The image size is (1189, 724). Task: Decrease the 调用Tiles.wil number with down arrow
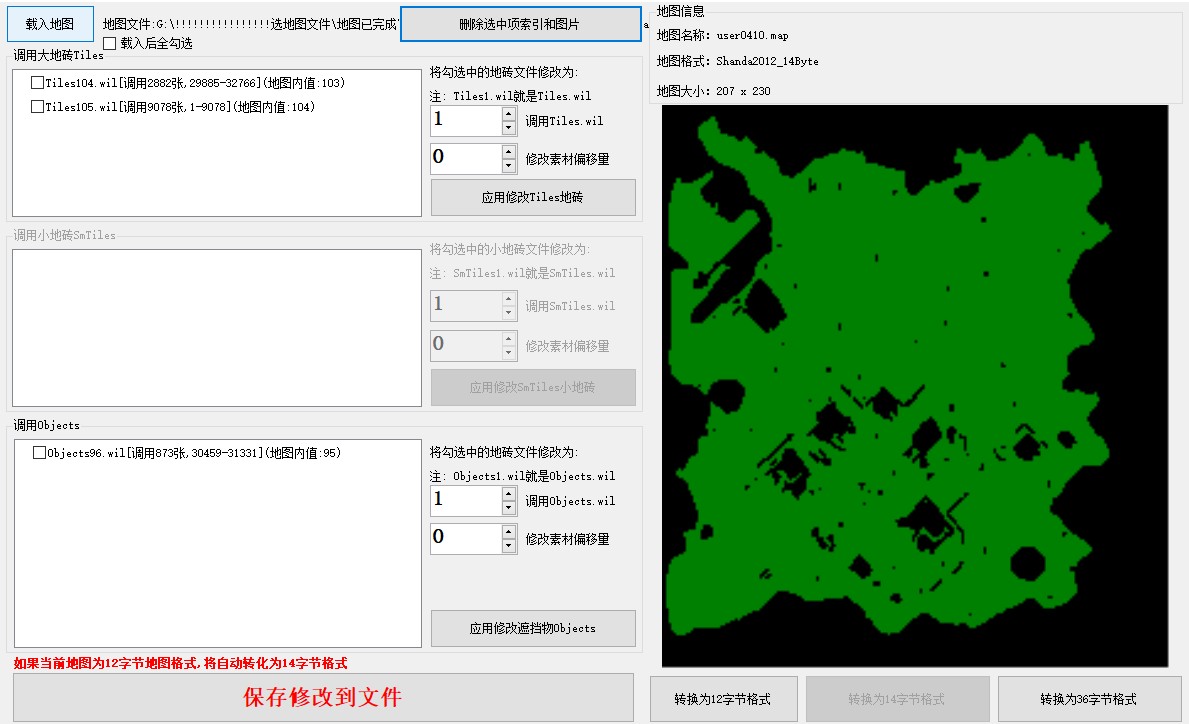[x=508, y=128]
